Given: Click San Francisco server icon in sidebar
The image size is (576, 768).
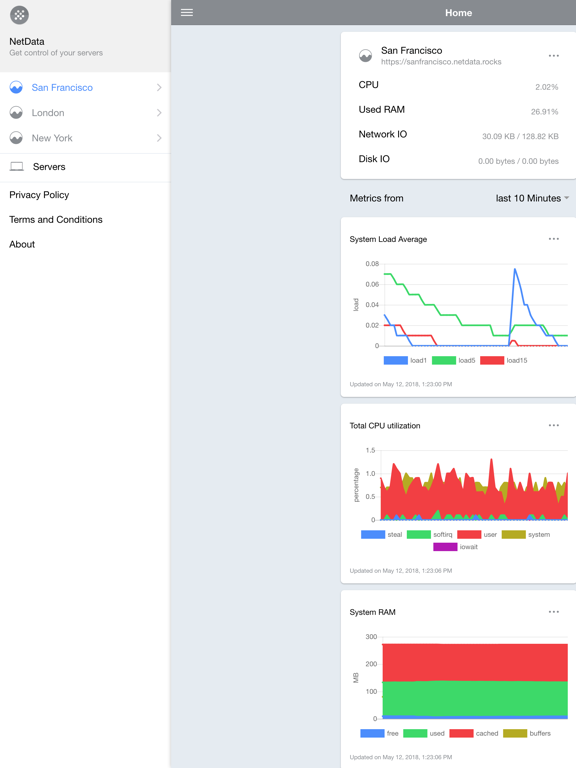Looking at the screenshot, I should pos(16,87).
